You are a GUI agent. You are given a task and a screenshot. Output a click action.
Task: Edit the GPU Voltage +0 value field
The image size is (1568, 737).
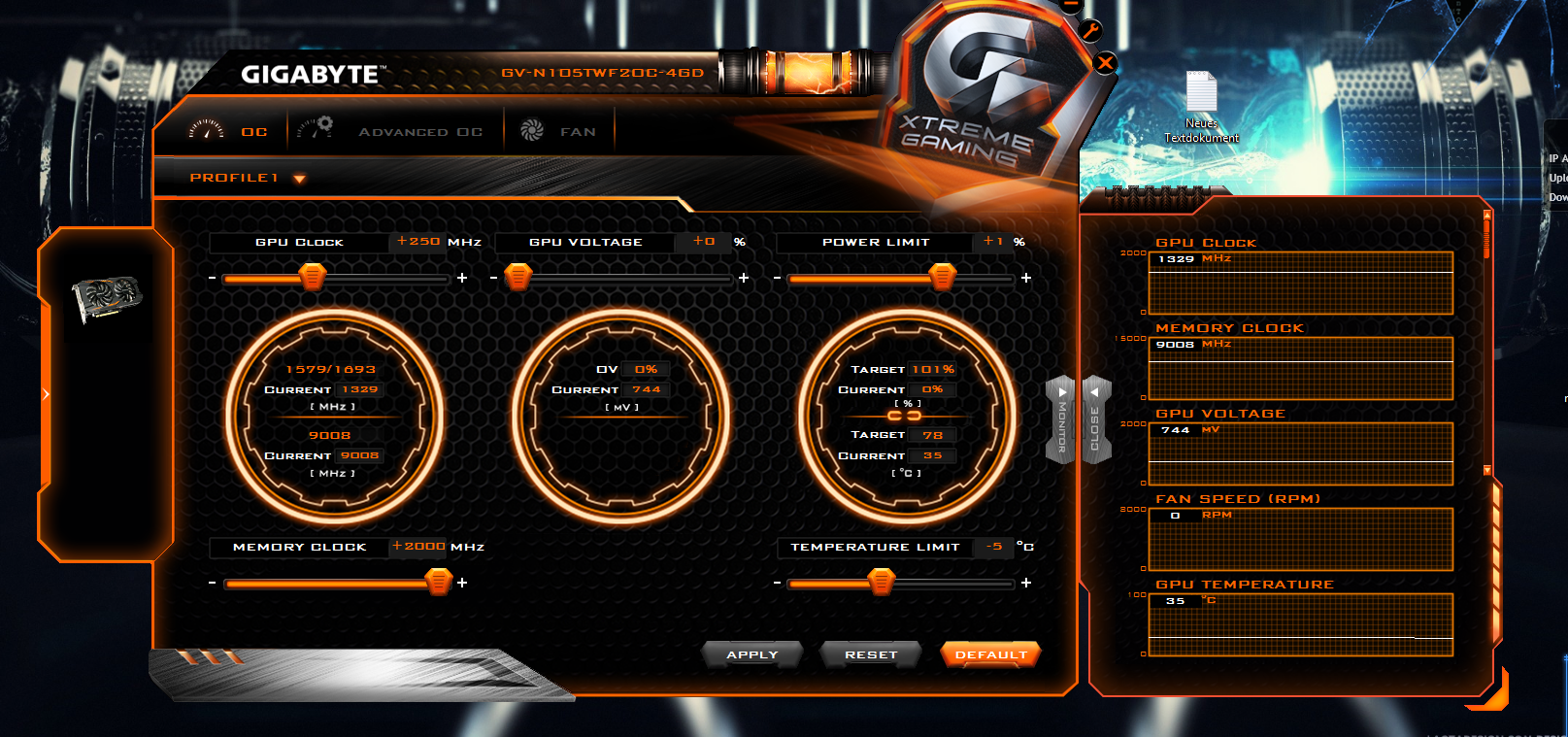coord(704,242)
